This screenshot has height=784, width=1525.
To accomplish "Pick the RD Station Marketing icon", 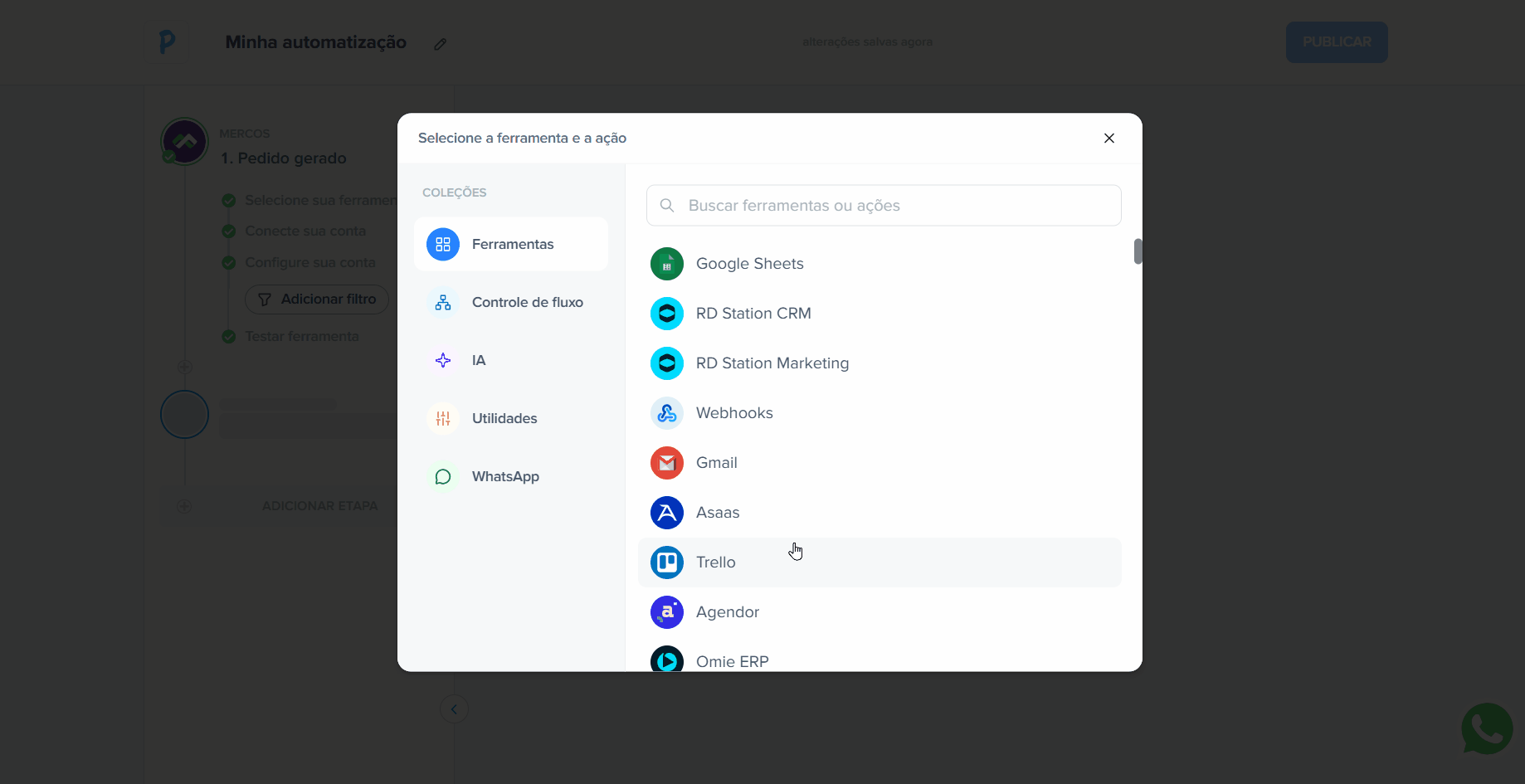I will (x=667, y=363).
